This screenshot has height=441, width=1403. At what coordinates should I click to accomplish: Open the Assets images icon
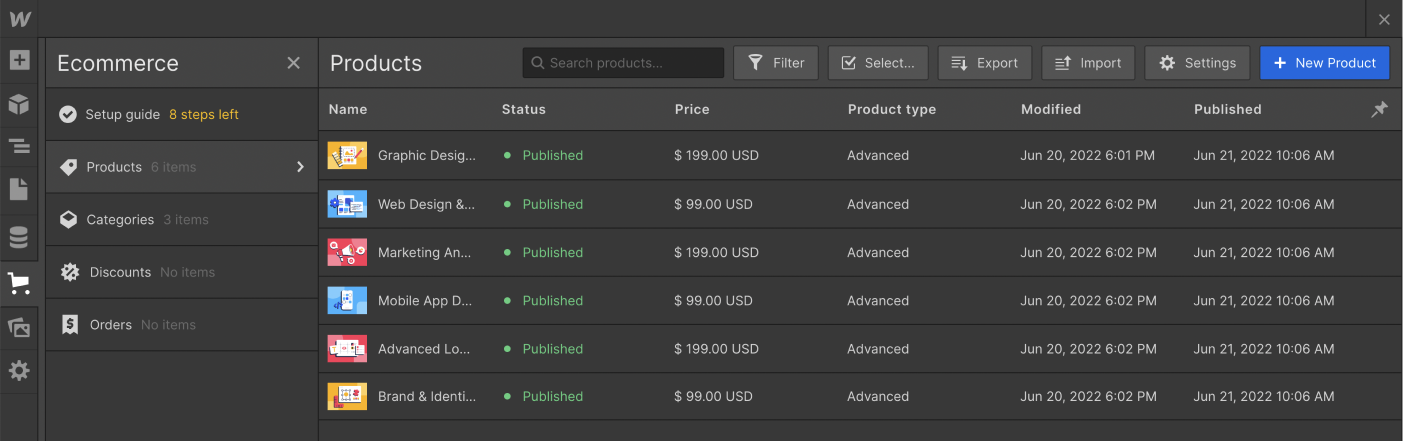19,327
